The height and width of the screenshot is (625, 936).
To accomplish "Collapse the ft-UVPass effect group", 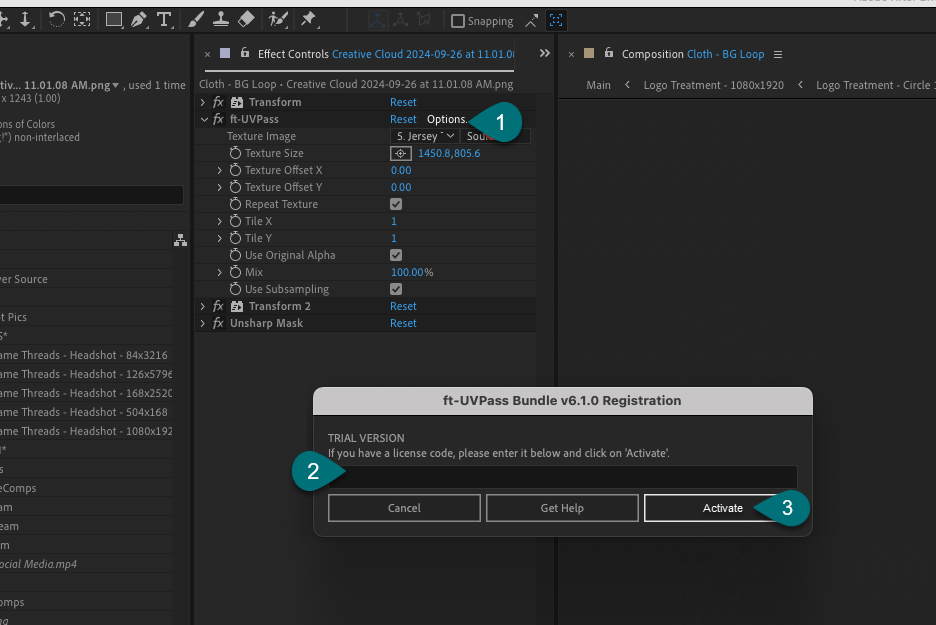I will click(204, 119).
